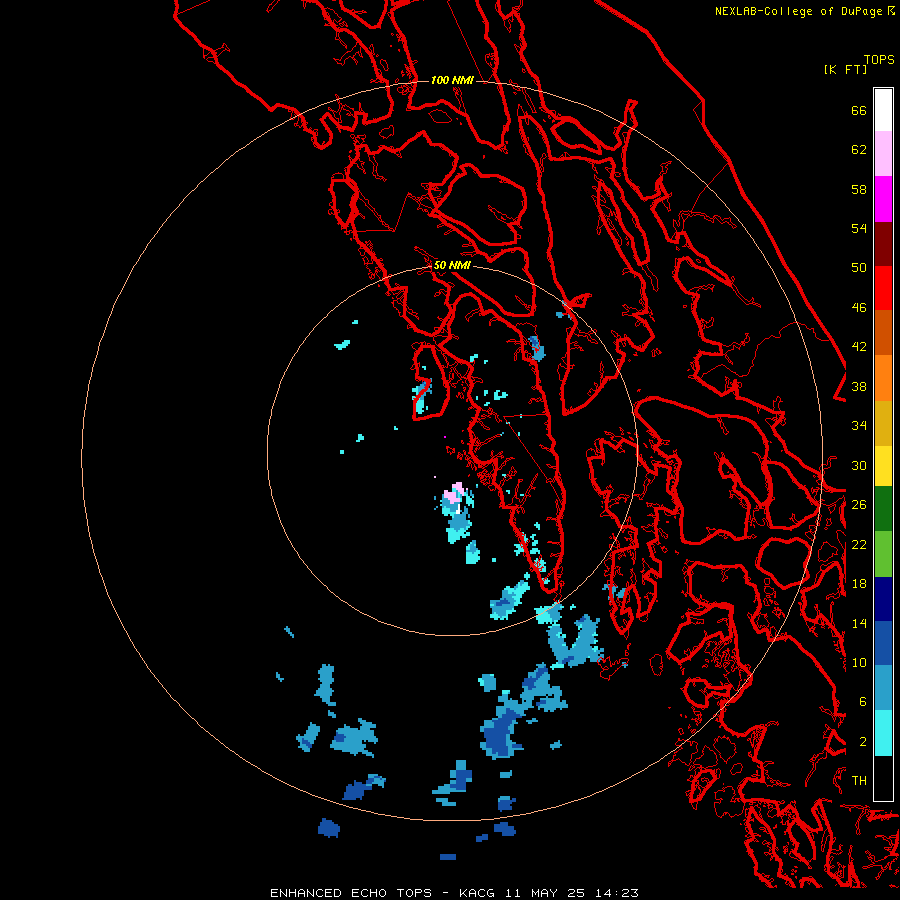The width and height of the screenshot is (900, 900).
Task: Click the white swatch in the tops legend
Action: tap(883, 110)
